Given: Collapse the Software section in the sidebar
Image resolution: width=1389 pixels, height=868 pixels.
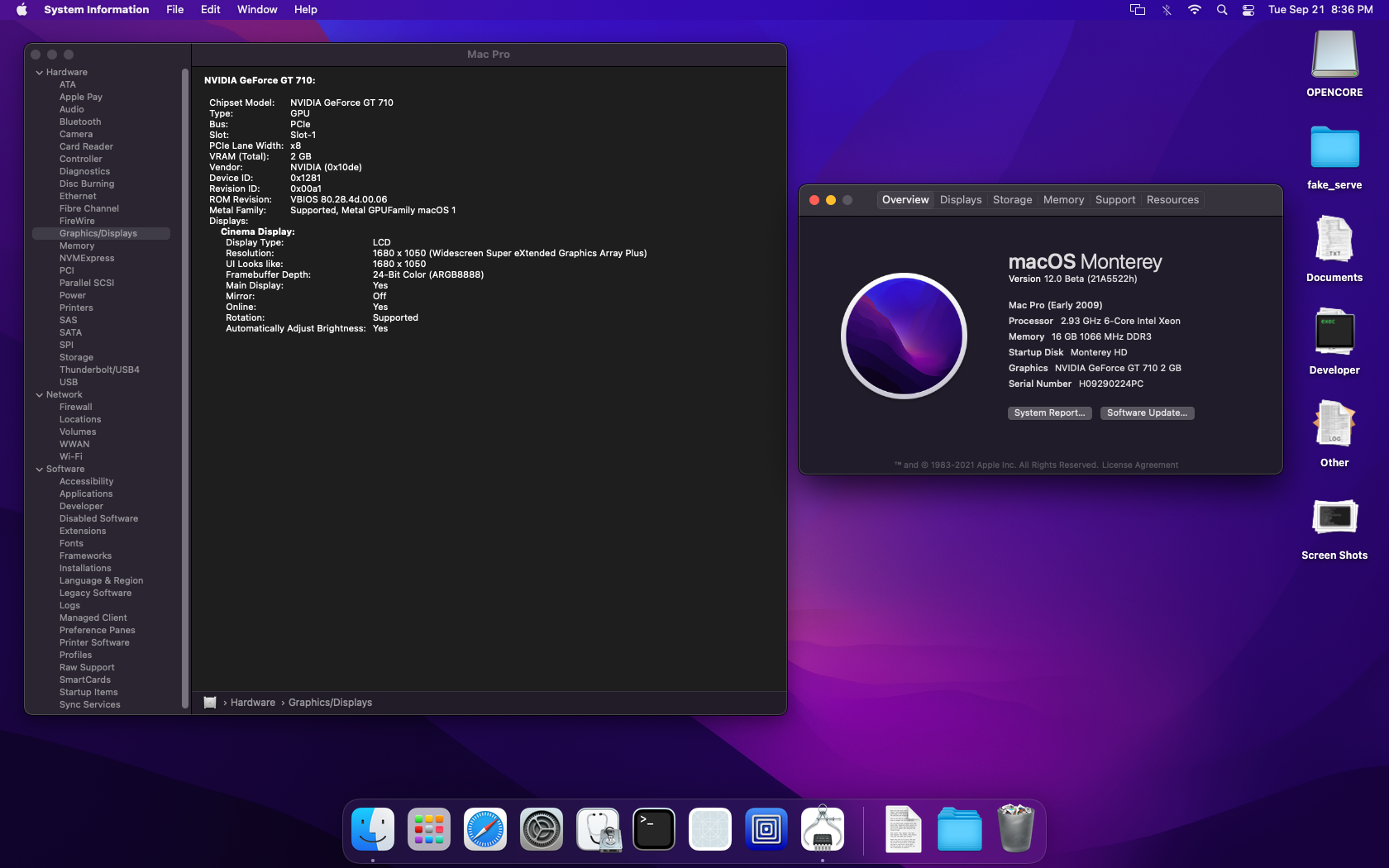Looking at the screenshot, I should (x=39, y=469).
